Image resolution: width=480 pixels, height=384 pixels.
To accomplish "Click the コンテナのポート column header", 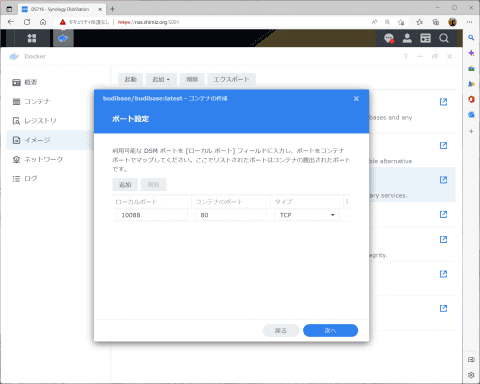I will click(x=231, y=202).
